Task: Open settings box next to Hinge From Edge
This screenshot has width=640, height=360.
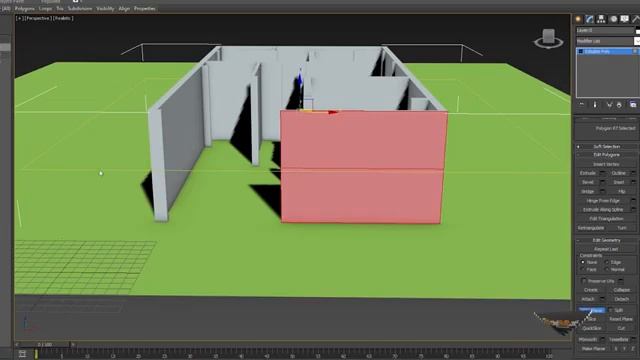Action: coord(633,200)
